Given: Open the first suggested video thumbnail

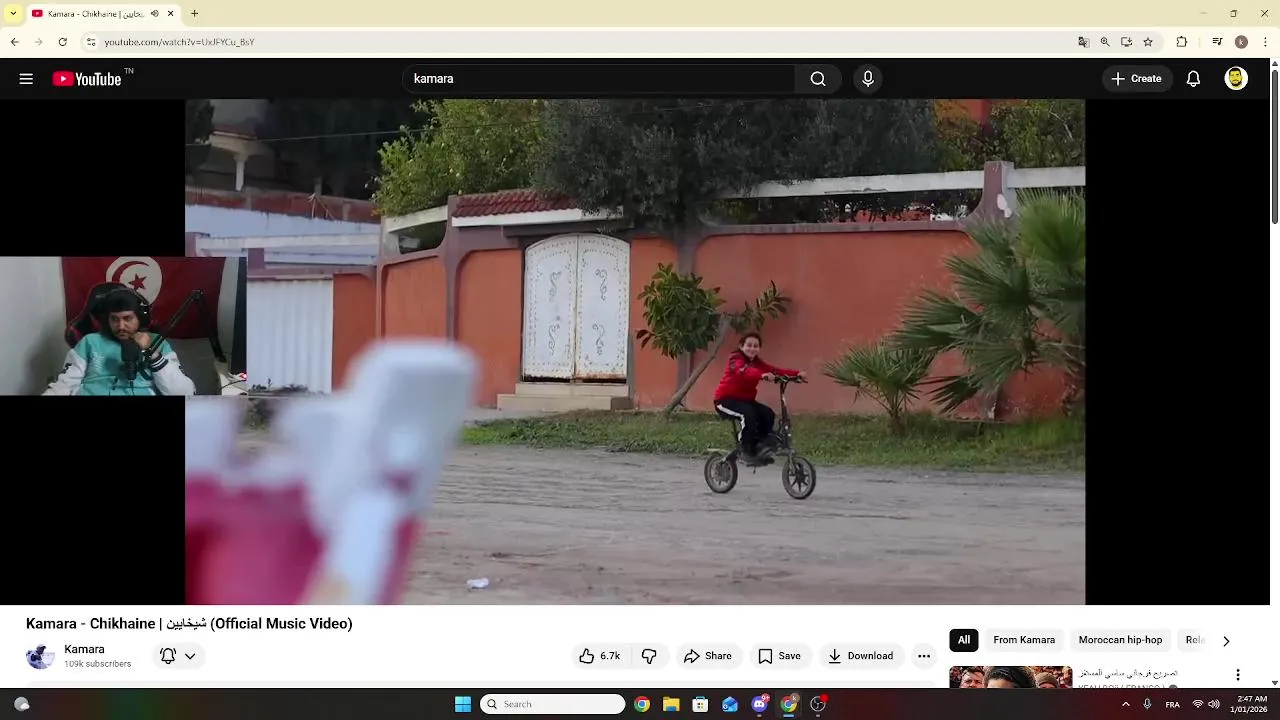Looking at the screenshot, I should 1010,677.
